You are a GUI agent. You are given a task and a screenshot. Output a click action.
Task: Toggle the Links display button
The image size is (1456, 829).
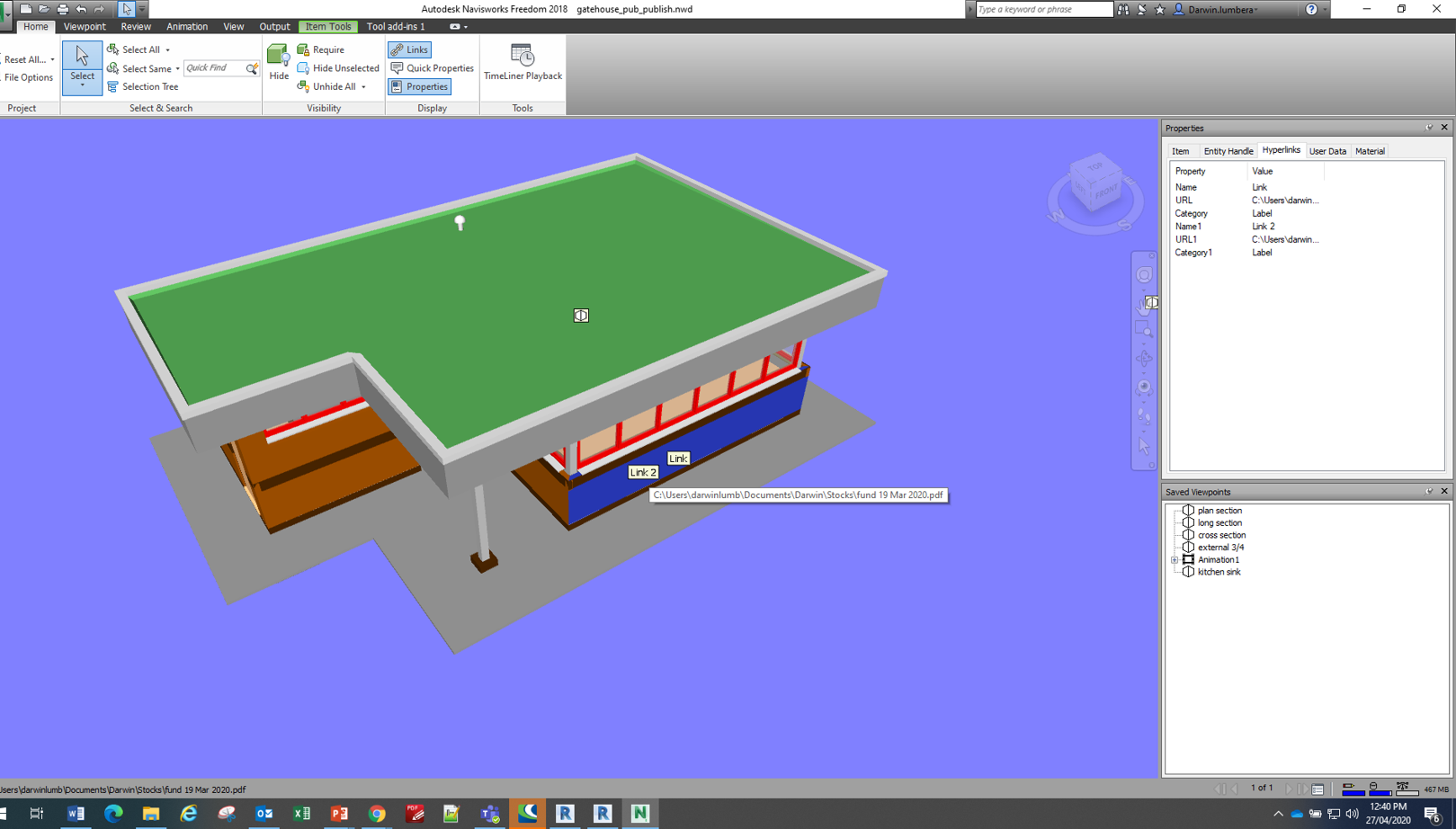click(409, 49)
